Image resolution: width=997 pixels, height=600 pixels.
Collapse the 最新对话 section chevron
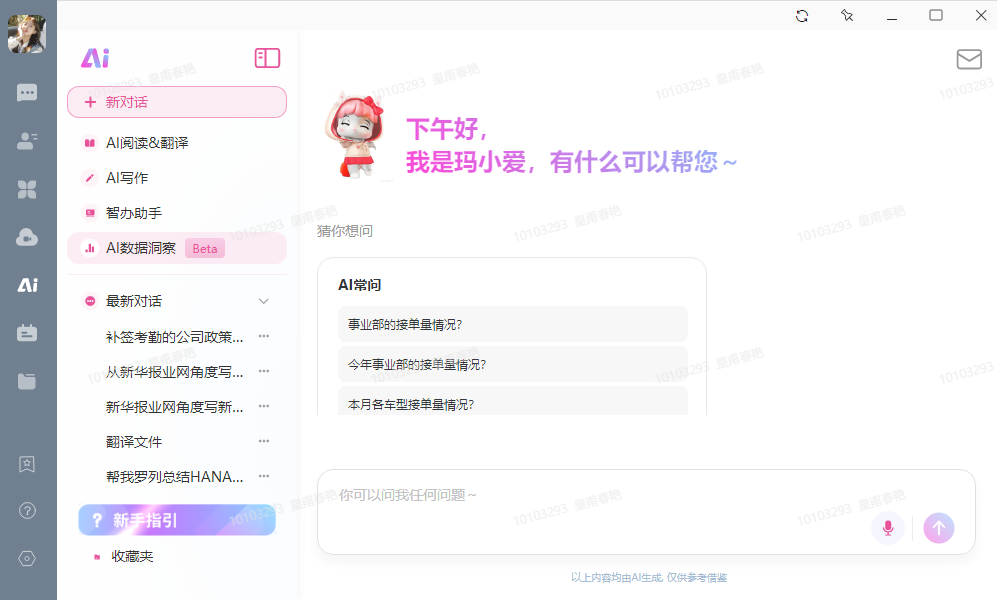pos(264,301)
